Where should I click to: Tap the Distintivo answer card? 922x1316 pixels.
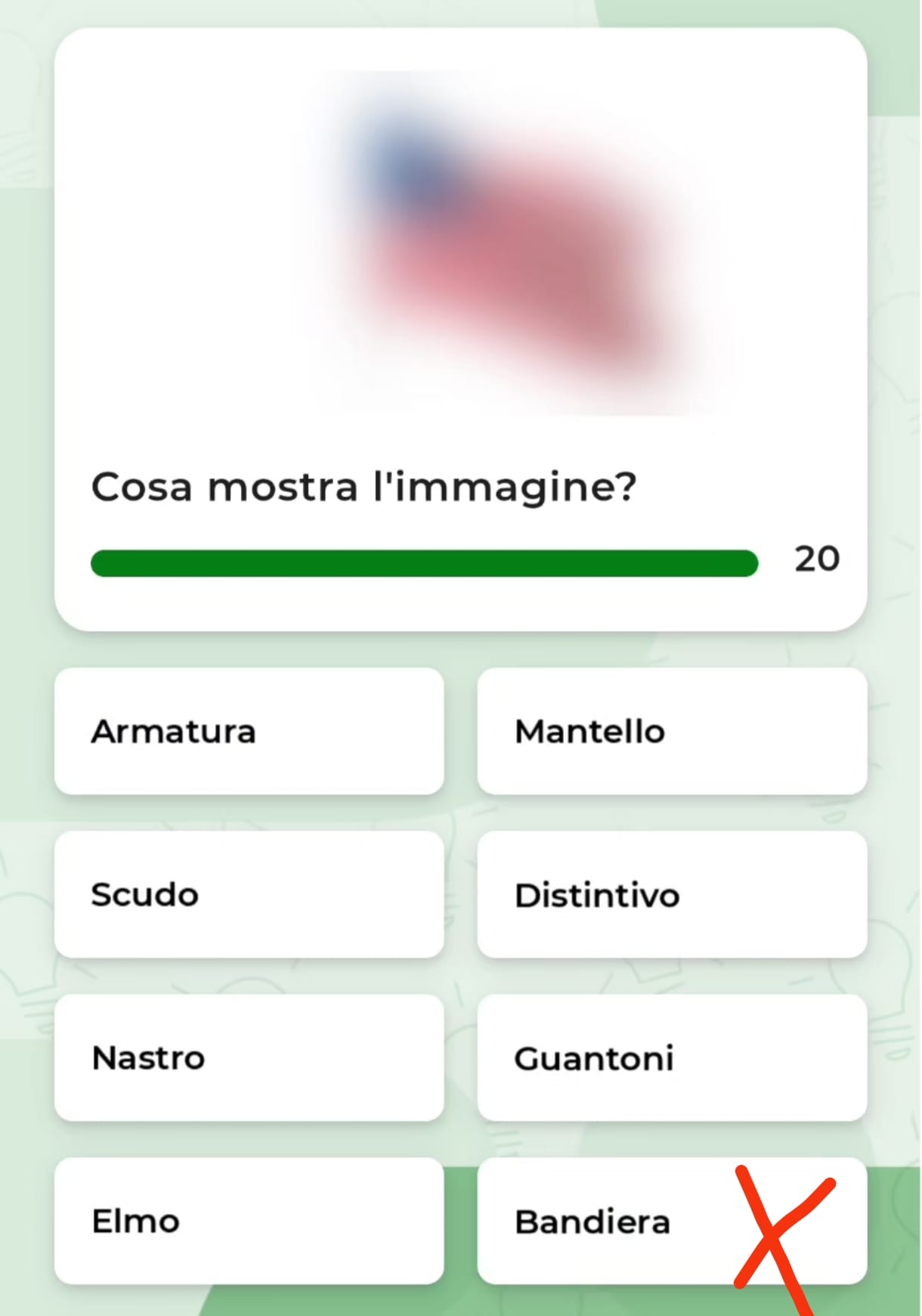click(671, 894)
